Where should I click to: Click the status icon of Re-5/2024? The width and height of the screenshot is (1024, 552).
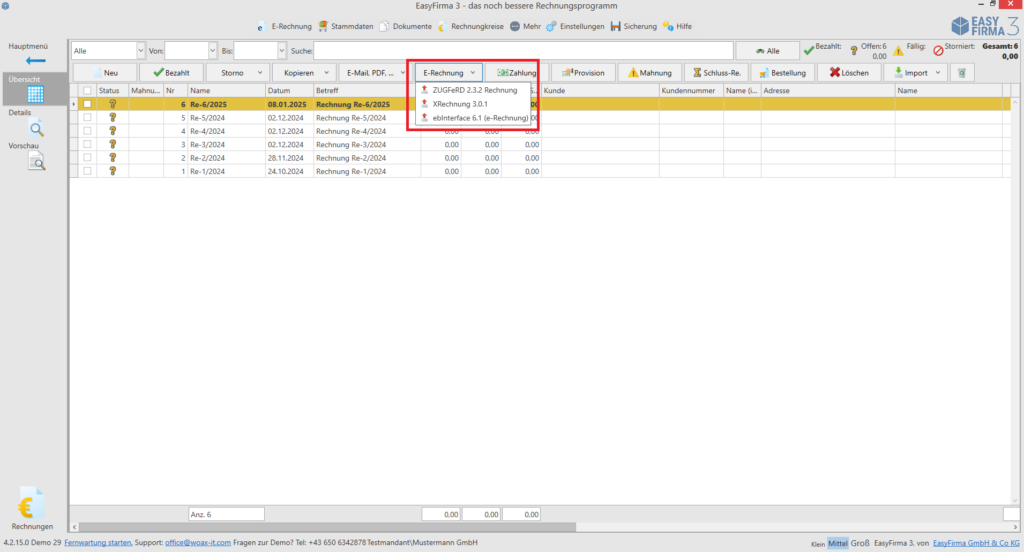[112, 118]
